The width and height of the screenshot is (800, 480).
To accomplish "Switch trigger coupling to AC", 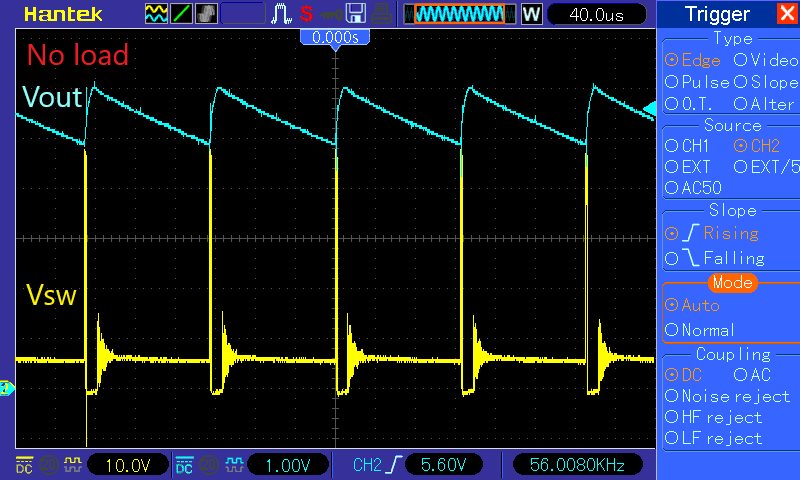I will [752, 375].
